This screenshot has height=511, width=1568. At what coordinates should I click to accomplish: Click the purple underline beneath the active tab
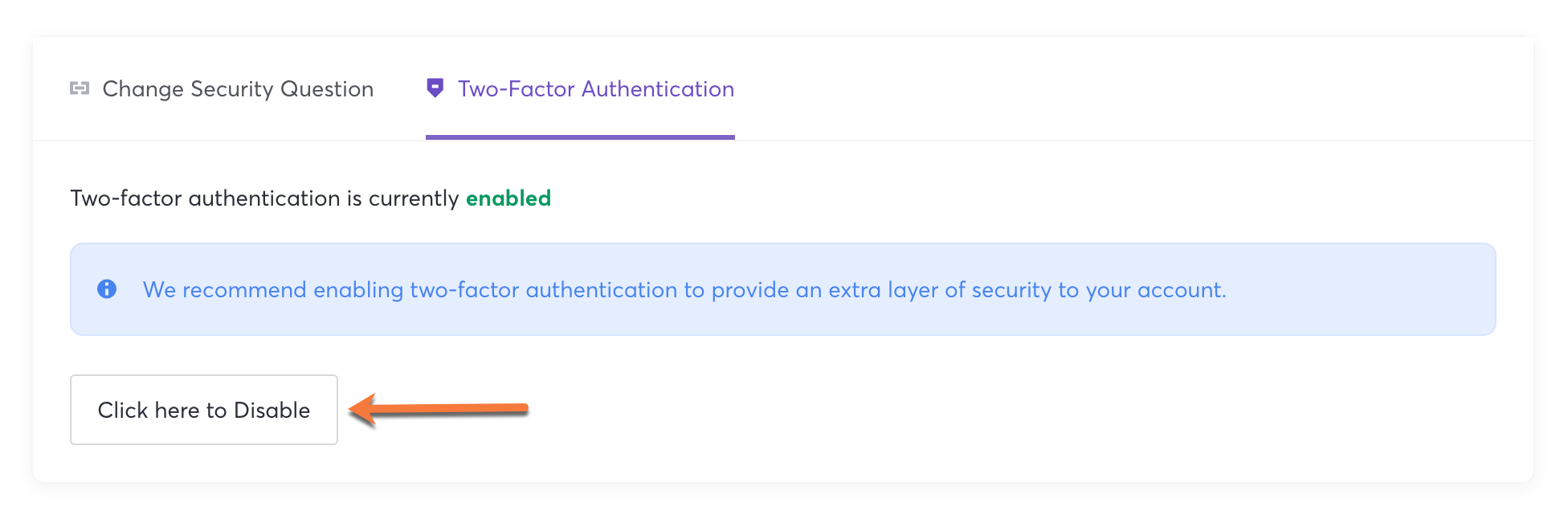(x=580, y=137)
